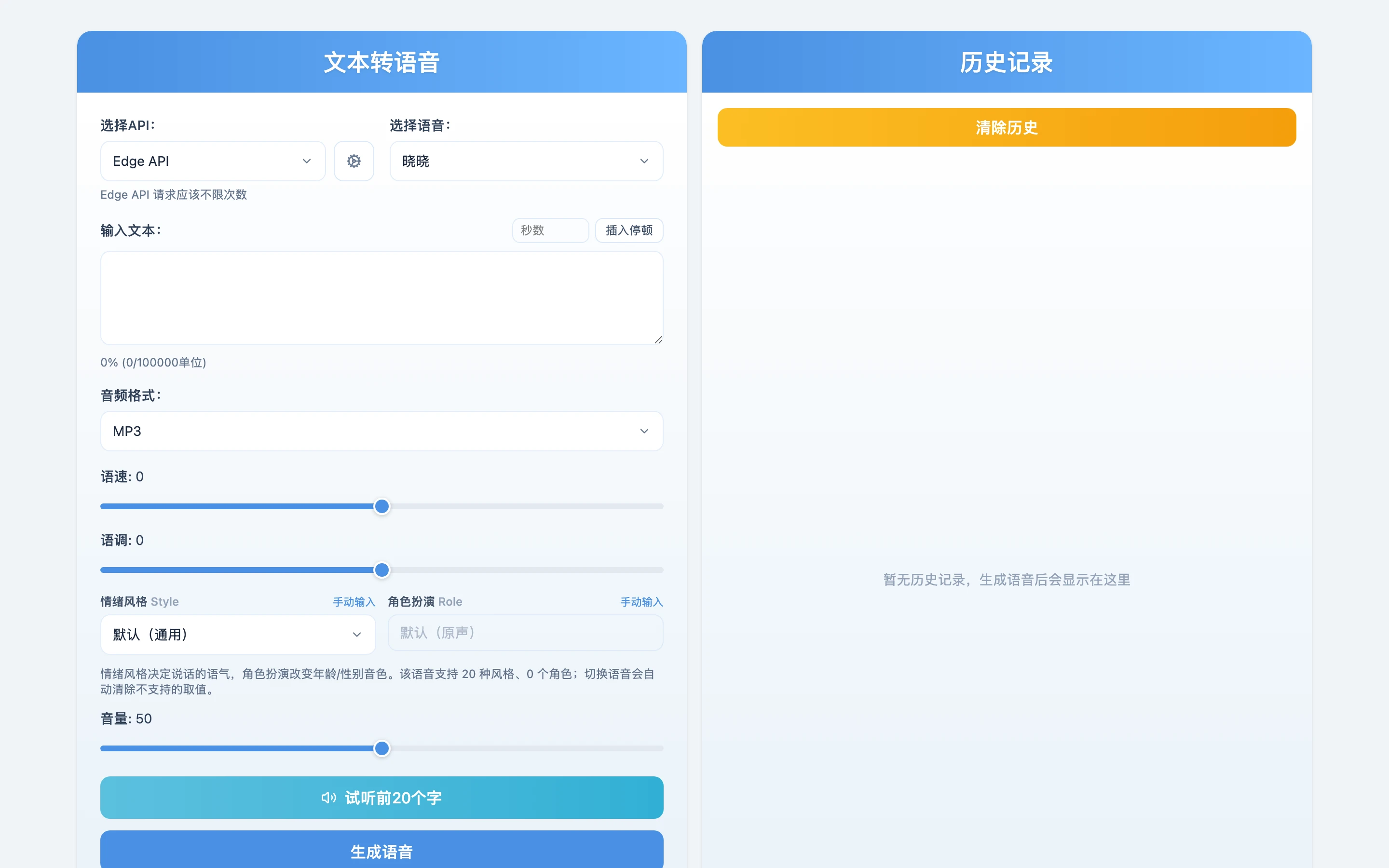Click into the 输入文本 text area
Screen dimensions: 1389x868
click(381, 298)
